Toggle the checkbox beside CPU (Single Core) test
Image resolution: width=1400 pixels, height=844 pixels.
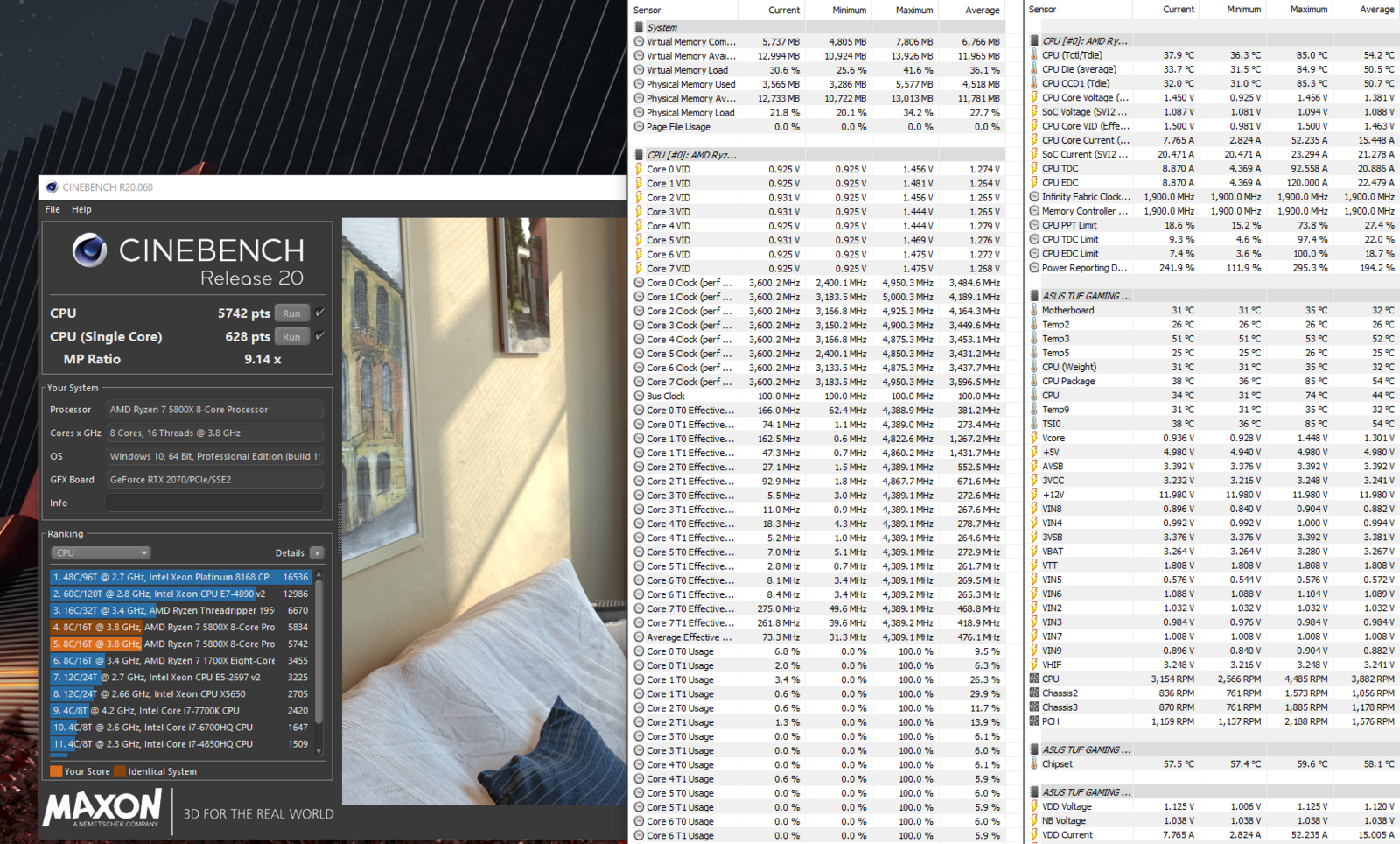pos(320,335)
